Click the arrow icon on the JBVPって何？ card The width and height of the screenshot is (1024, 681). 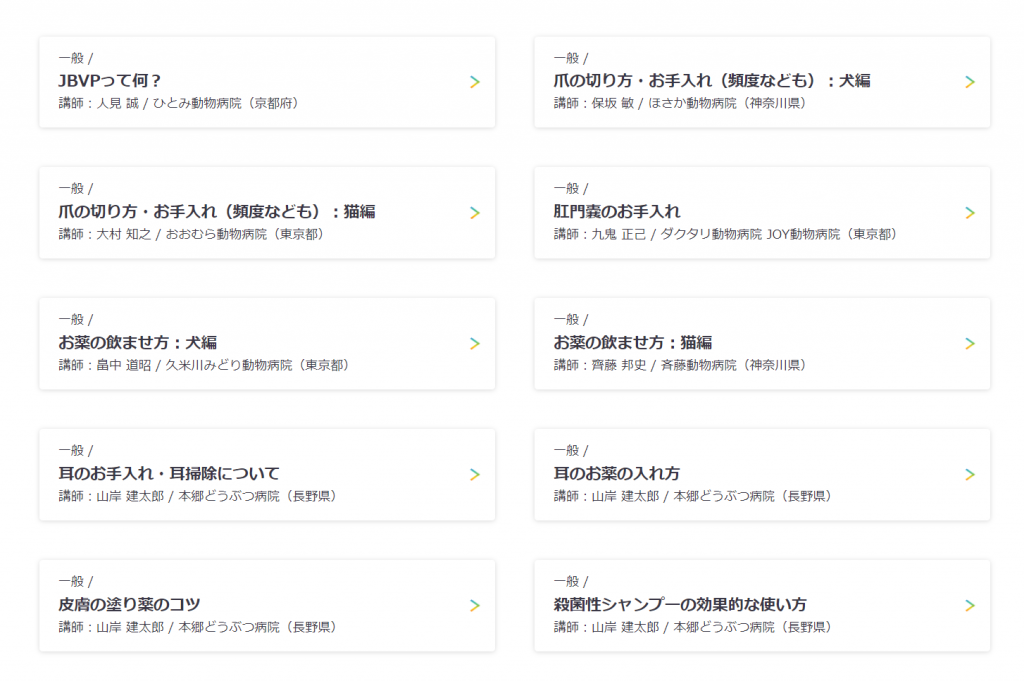475,82
